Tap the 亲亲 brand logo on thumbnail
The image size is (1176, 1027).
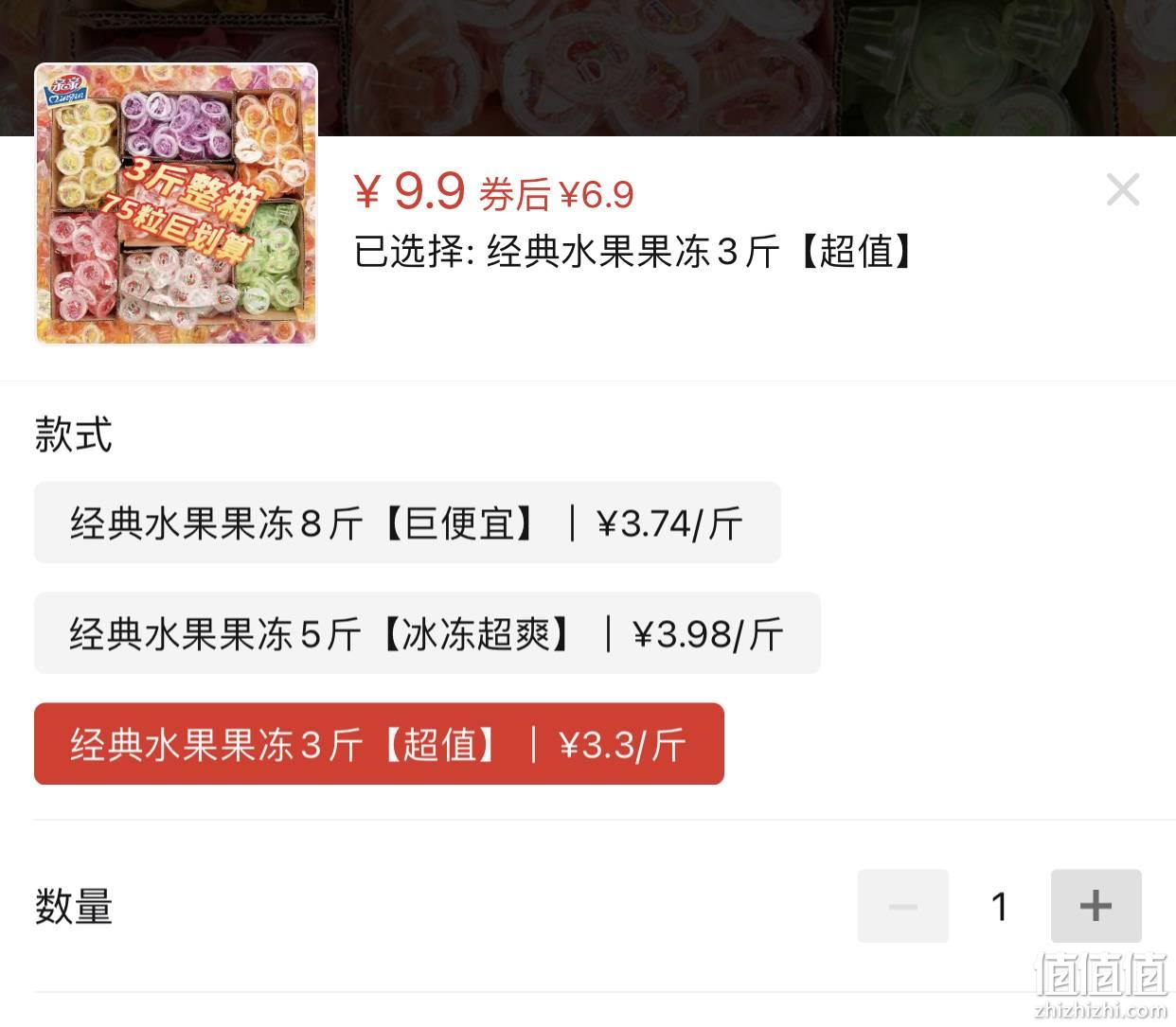(67, 90)
